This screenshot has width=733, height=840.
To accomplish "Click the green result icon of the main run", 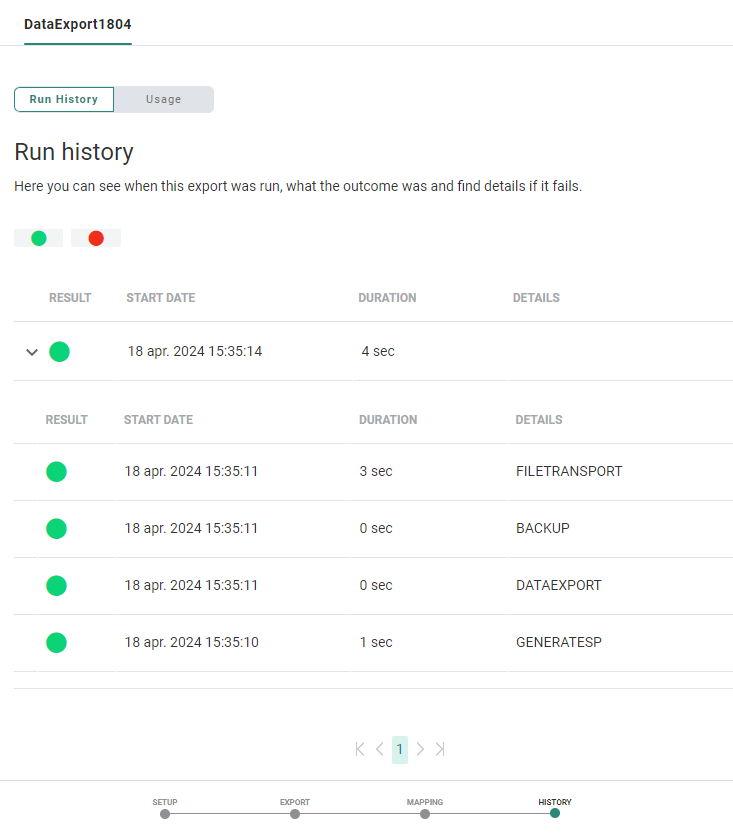I will tap(59, 351).
